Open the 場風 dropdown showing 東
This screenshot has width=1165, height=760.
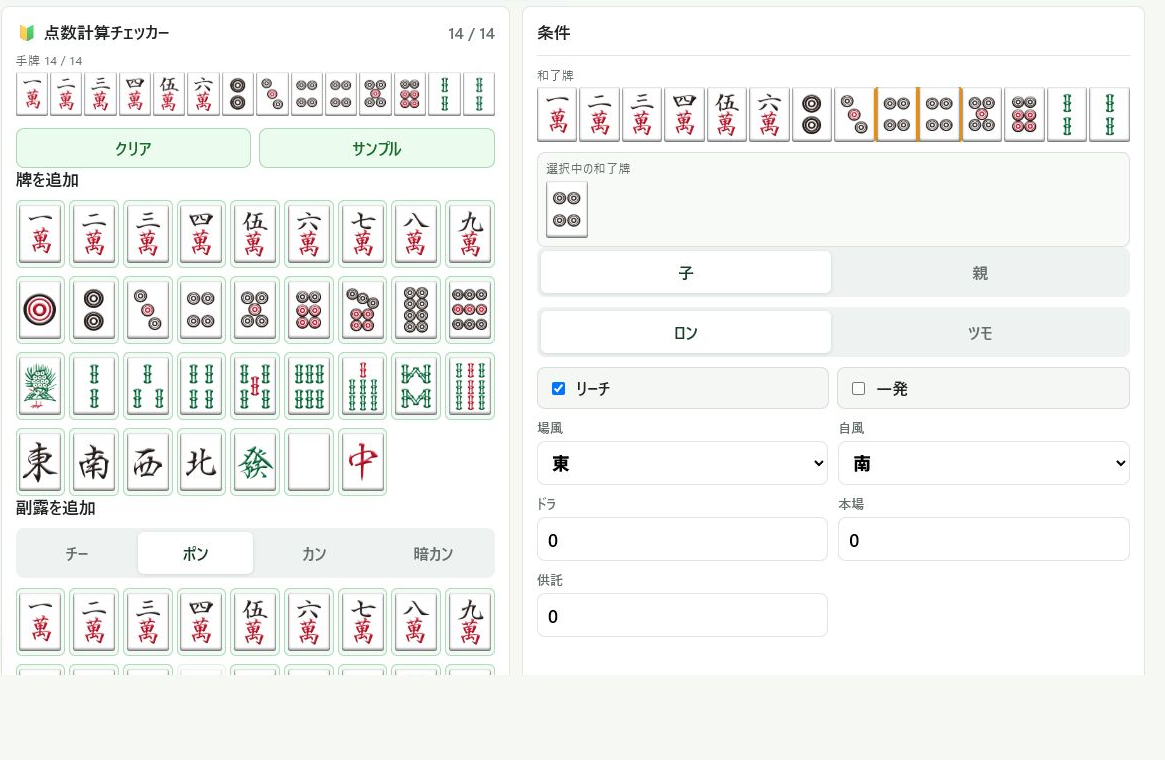pos(682,463)
